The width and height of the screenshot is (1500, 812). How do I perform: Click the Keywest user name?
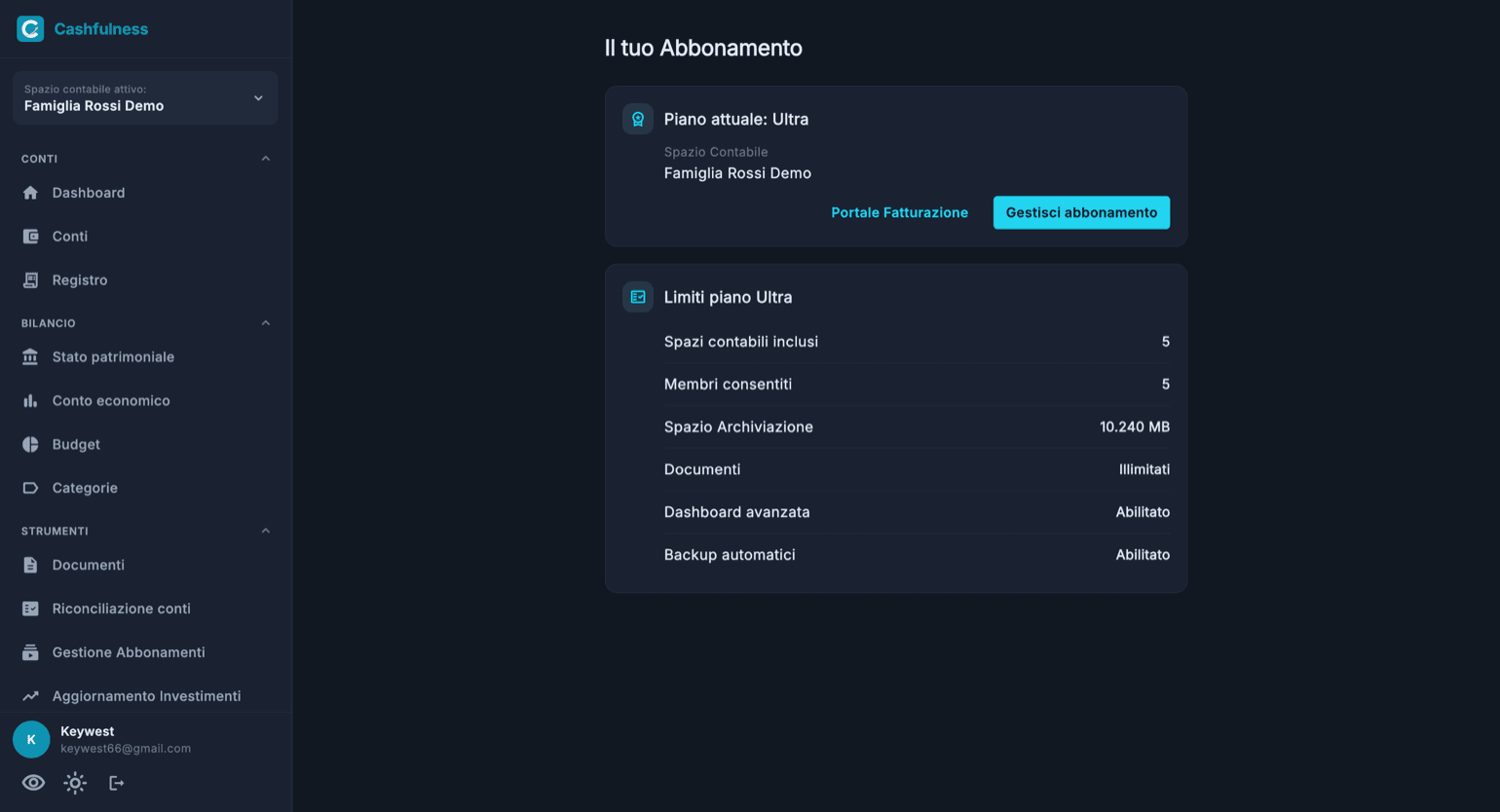pos(88,731)
